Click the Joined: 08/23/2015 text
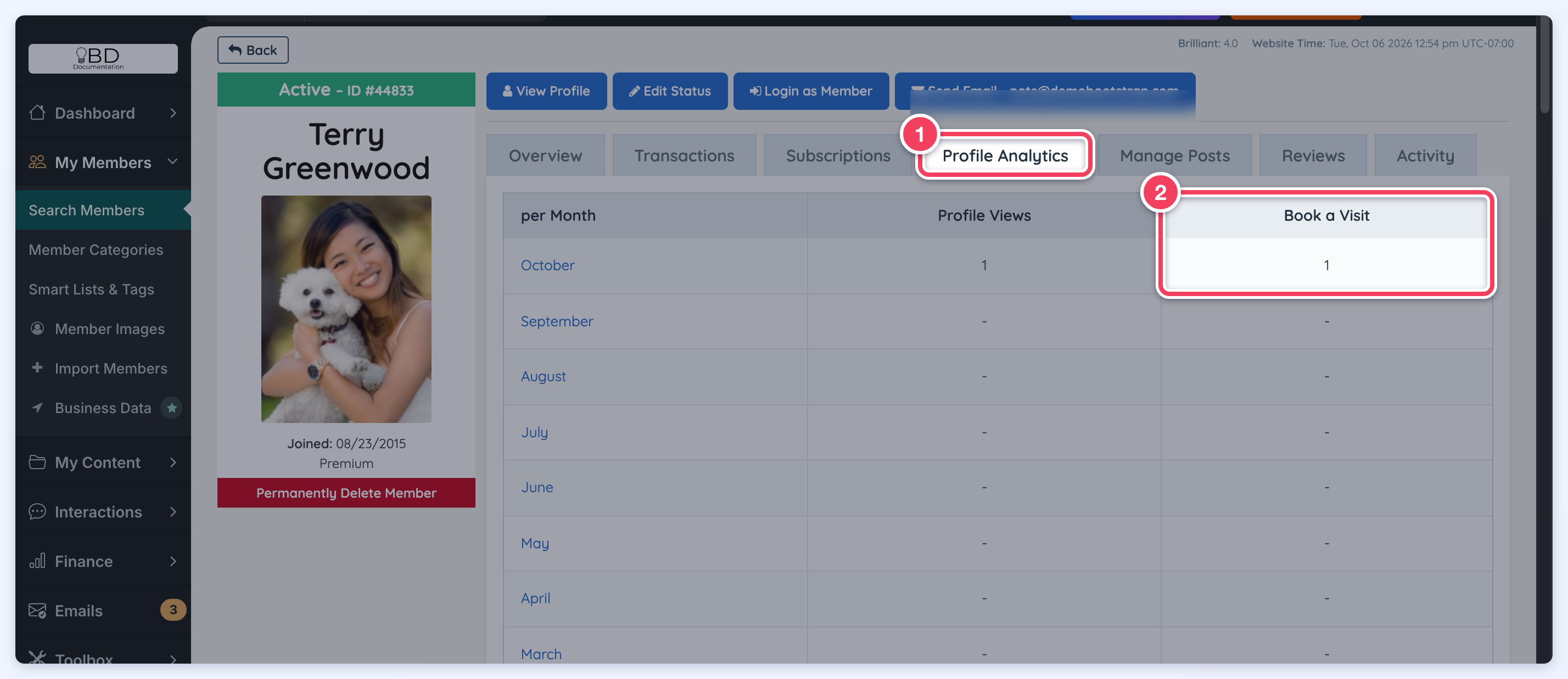Screen dimensions: 1568x679 click(346, 443)
